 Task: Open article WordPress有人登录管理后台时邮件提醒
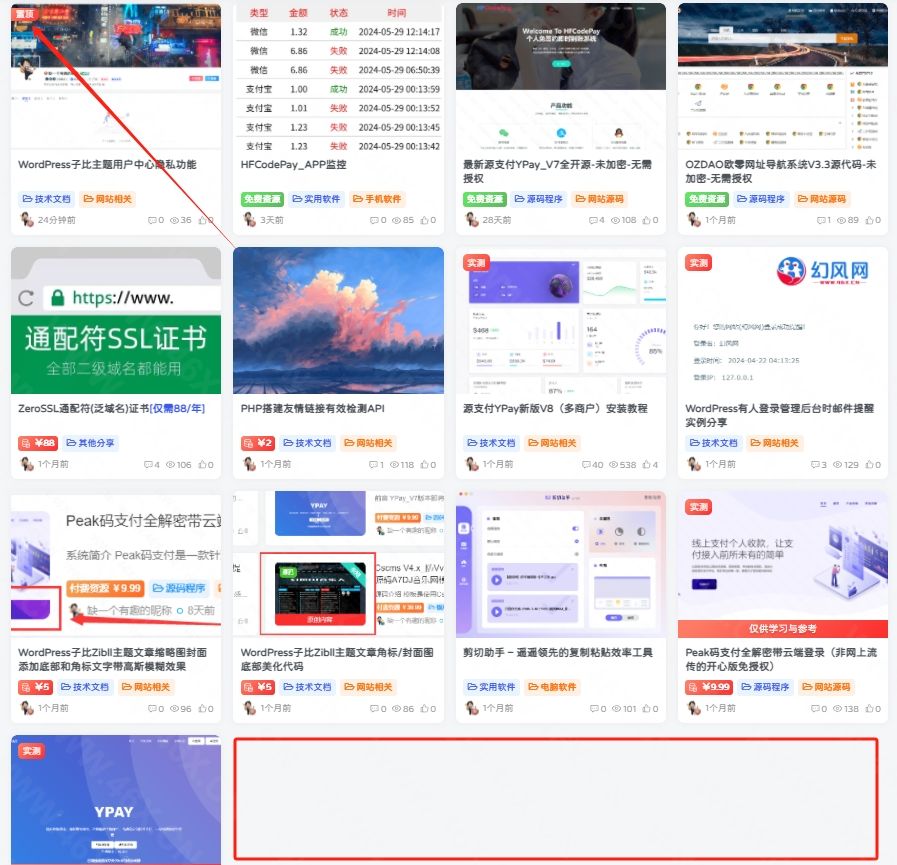[780, 415]
